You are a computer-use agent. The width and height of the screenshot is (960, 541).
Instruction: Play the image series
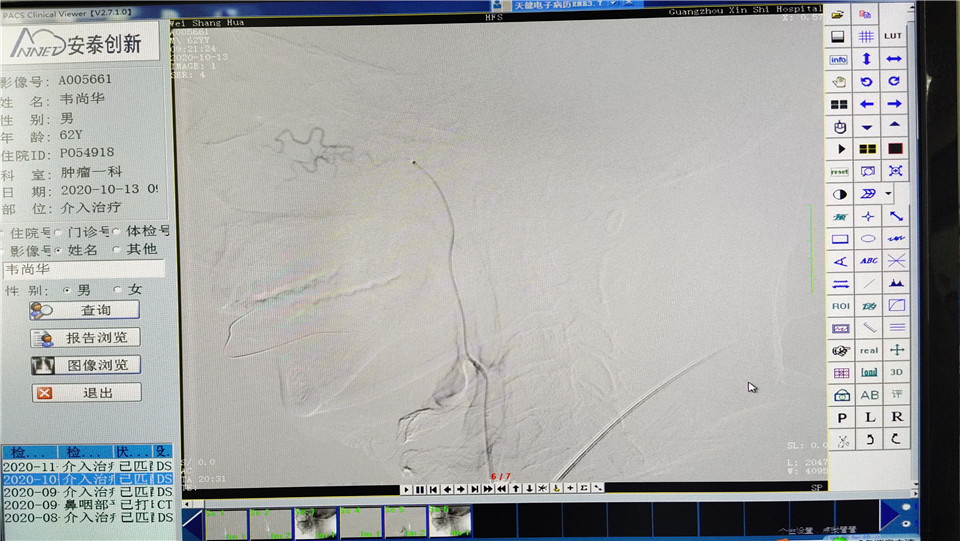(x=406, y=490)
